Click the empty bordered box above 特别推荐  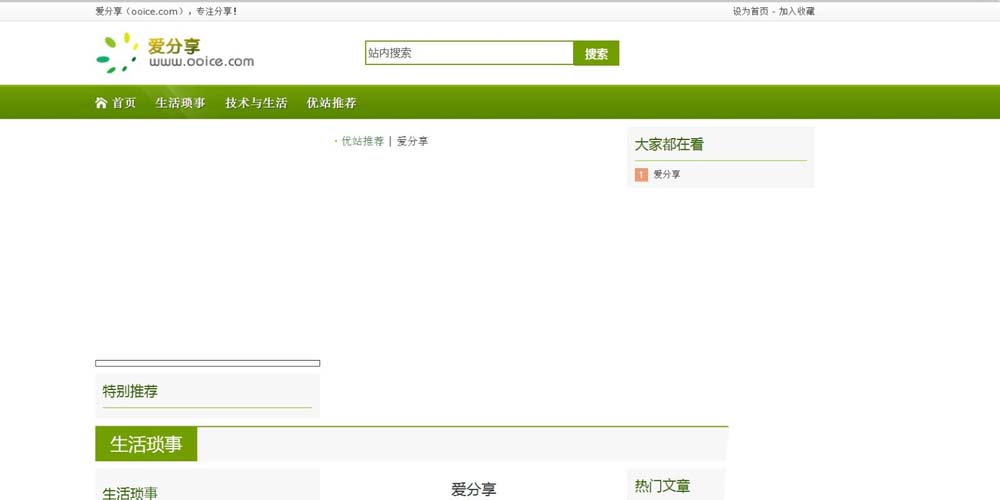pos(207,364)
